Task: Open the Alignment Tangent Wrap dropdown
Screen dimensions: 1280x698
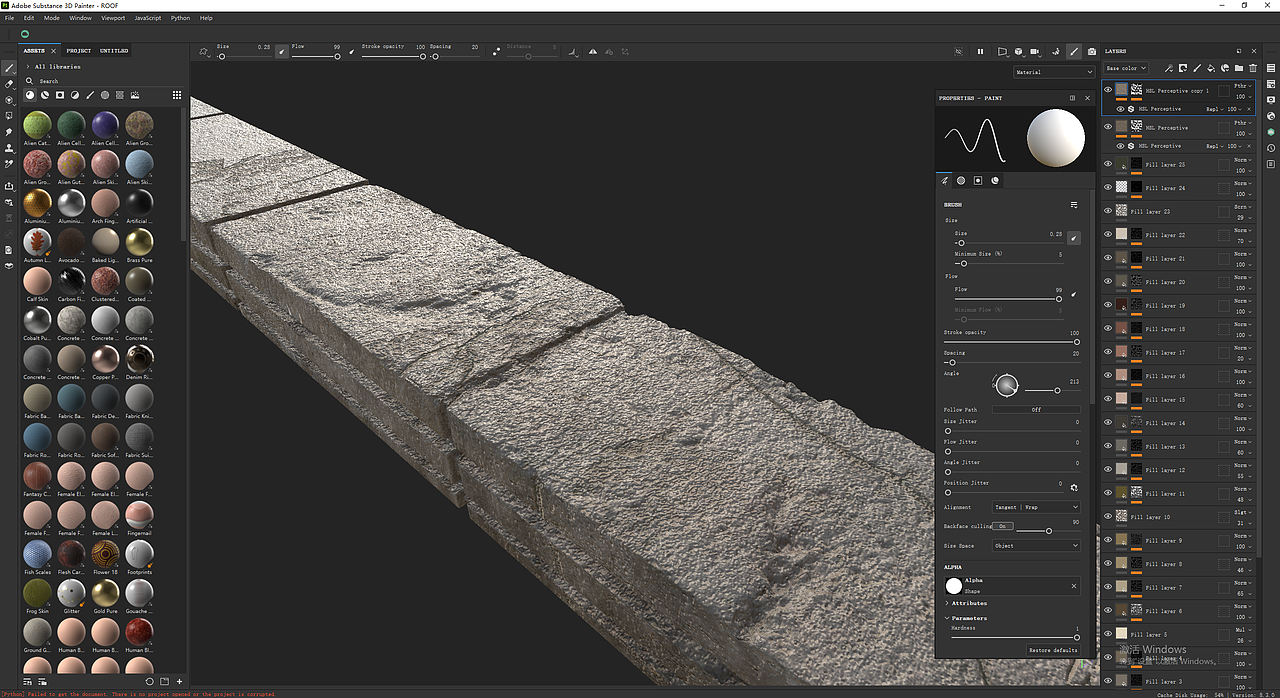Action: click(1036, 507)
